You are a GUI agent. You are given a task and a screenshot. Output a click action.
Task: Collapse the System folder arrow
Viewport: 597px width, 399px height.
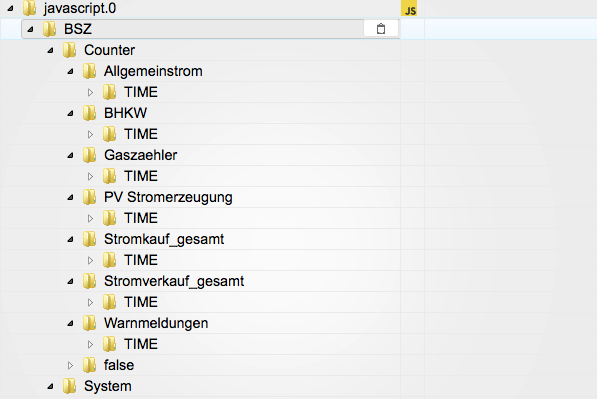point(50,386)
